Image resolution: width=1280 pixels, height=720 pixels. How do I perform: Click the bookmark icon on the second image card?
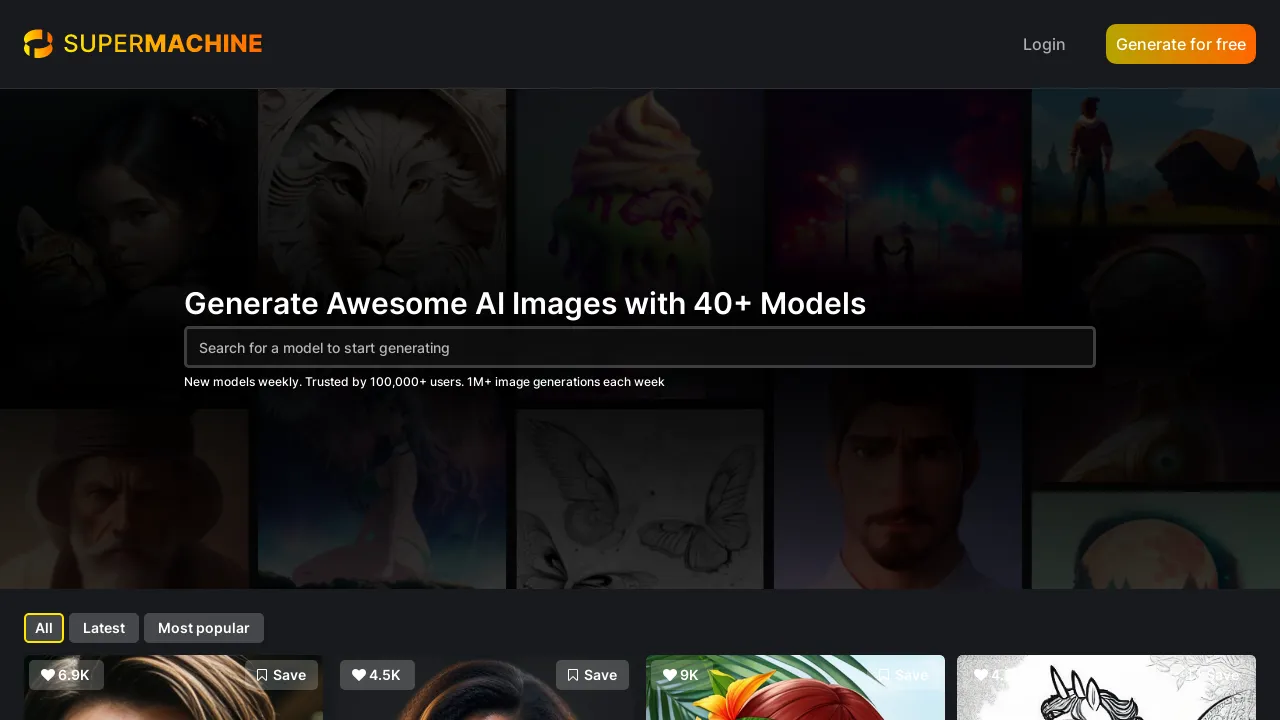(573, 675)
